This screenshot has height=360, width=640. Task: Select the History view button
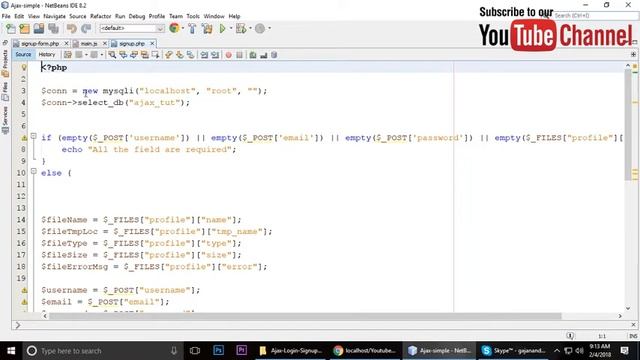click(x=47, y=55)
